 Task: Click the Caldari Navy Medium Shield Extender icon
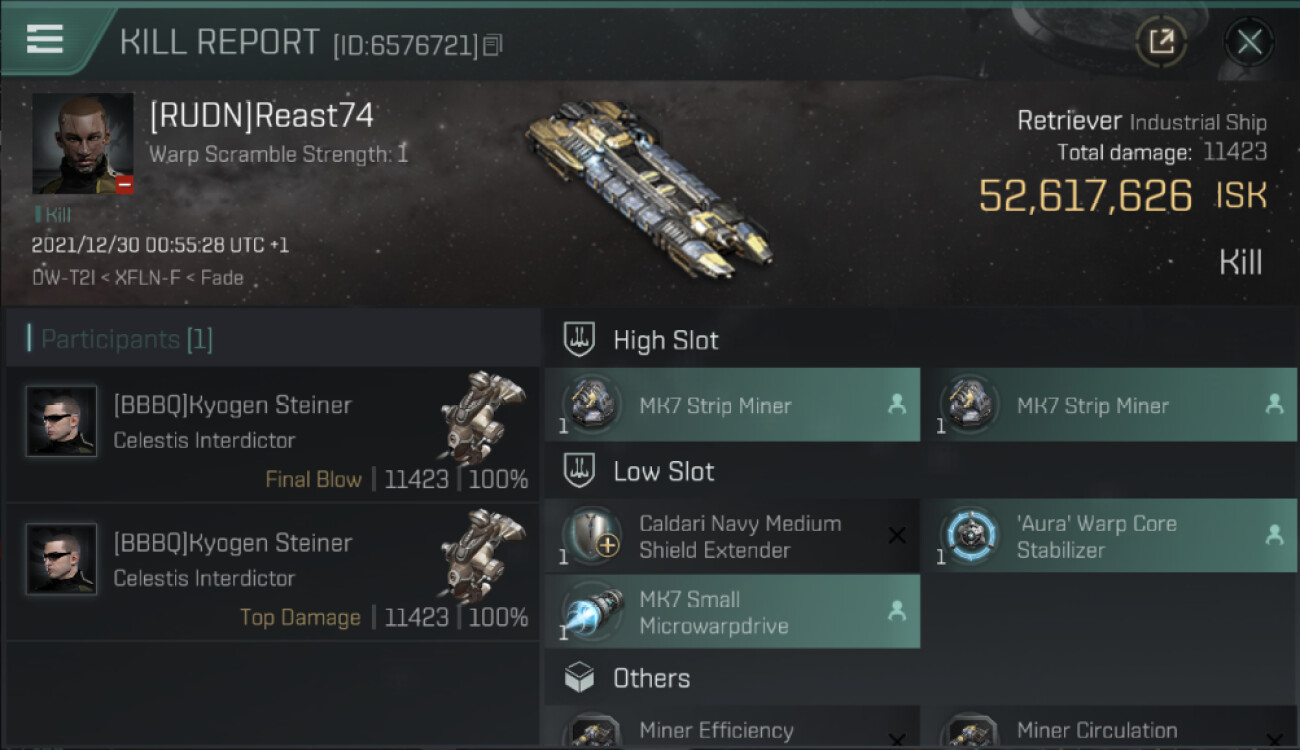591,536
